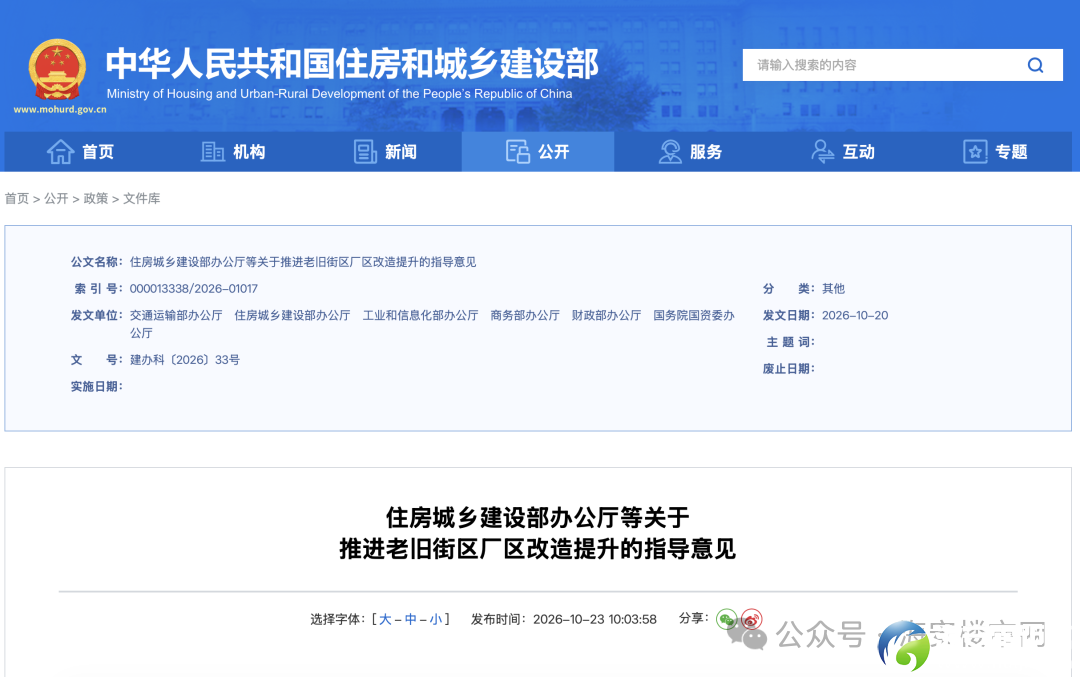Click the document icon beside 公开
This screenshot has width=1080, height=677.
(518, 152)
